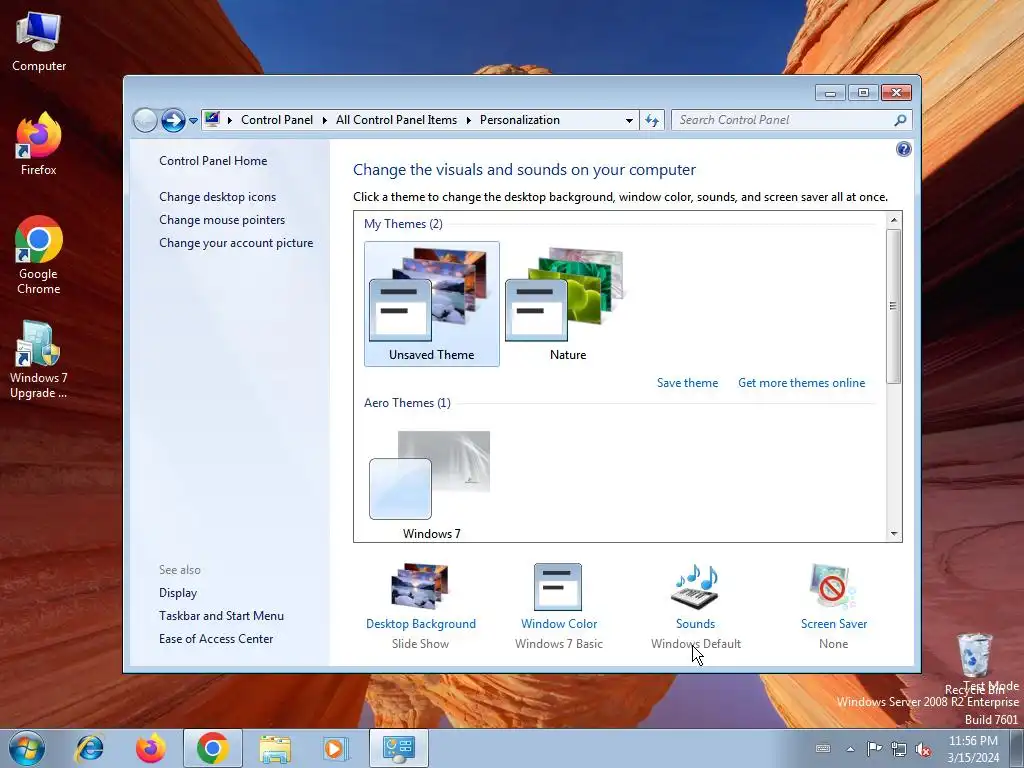Select the Firefox desktop shortcut

(x=39, y=144)
